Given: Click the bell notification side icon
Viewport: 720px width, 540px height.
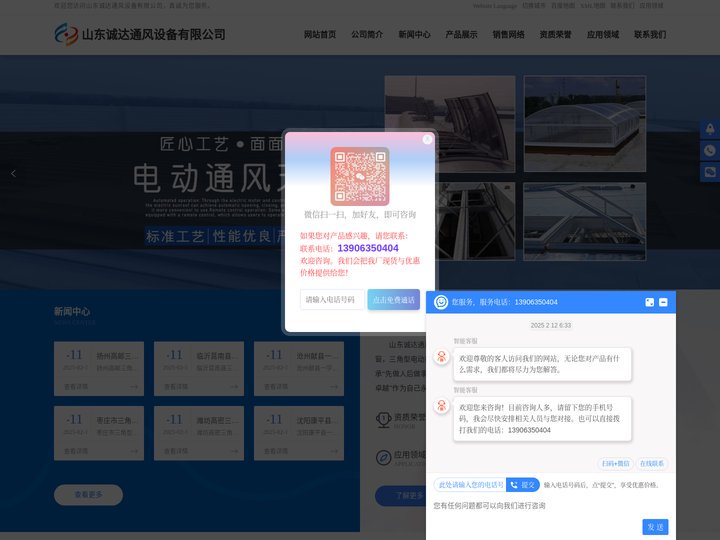Looking at the screenshot, I should pyautogui.click(x=710, y=129).
